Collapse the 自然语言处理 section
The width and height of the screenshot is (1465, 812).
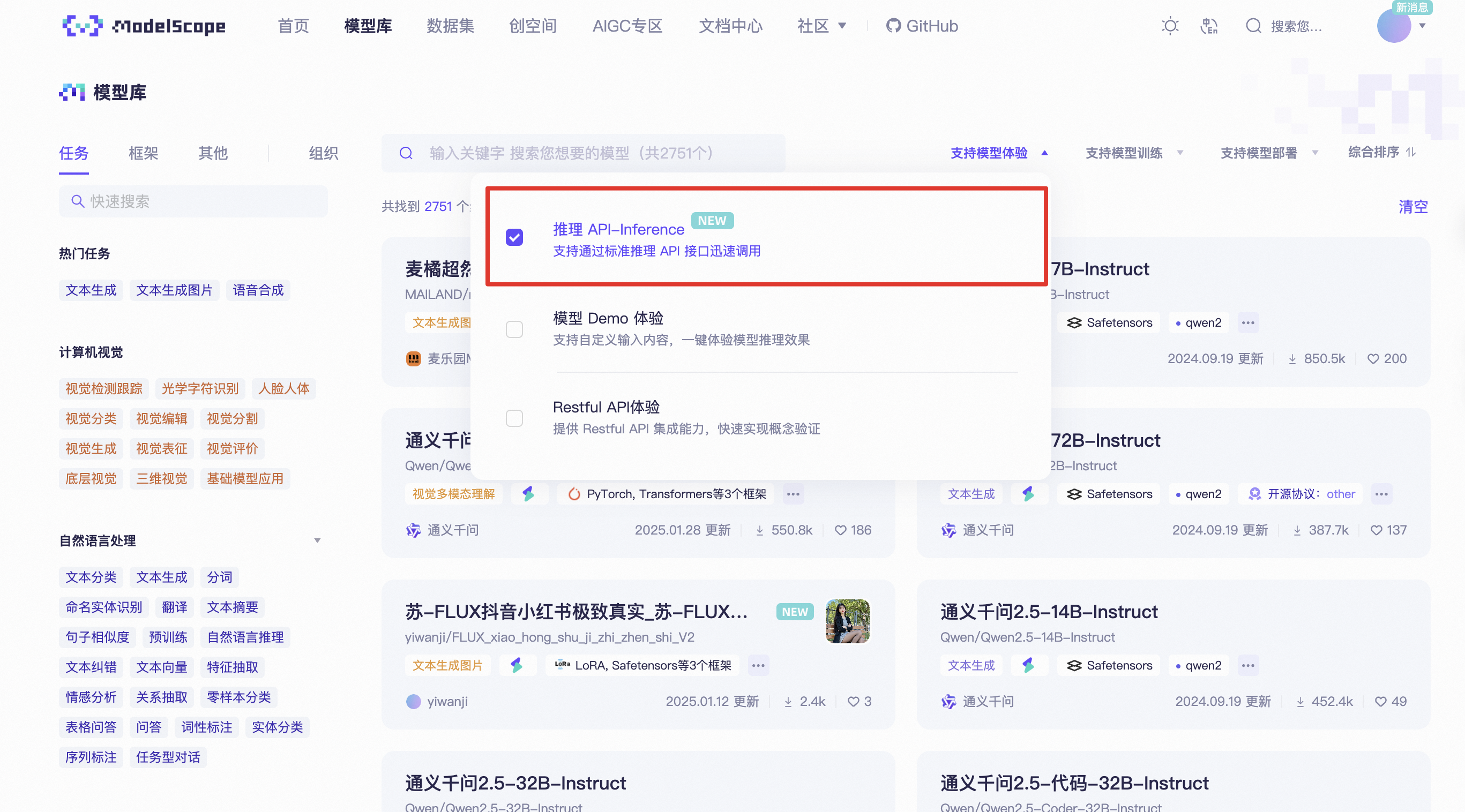pyautogui.click(x=317, y=541)
